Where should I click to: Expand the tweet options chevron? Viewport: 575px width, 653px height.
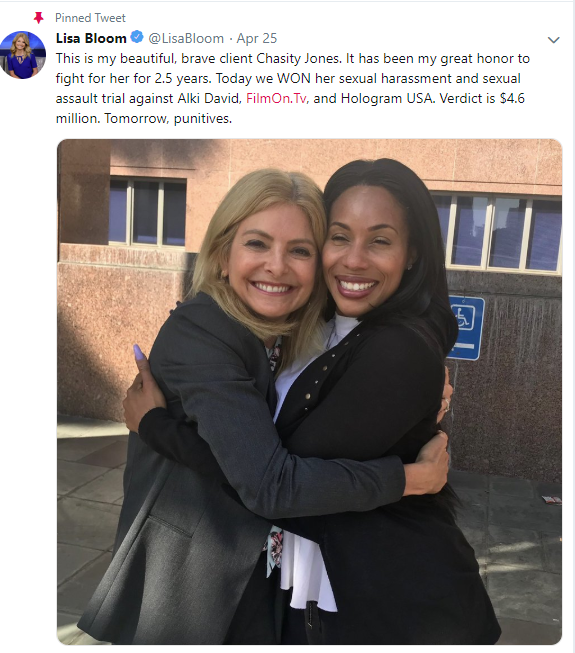[x=553, y=40]
